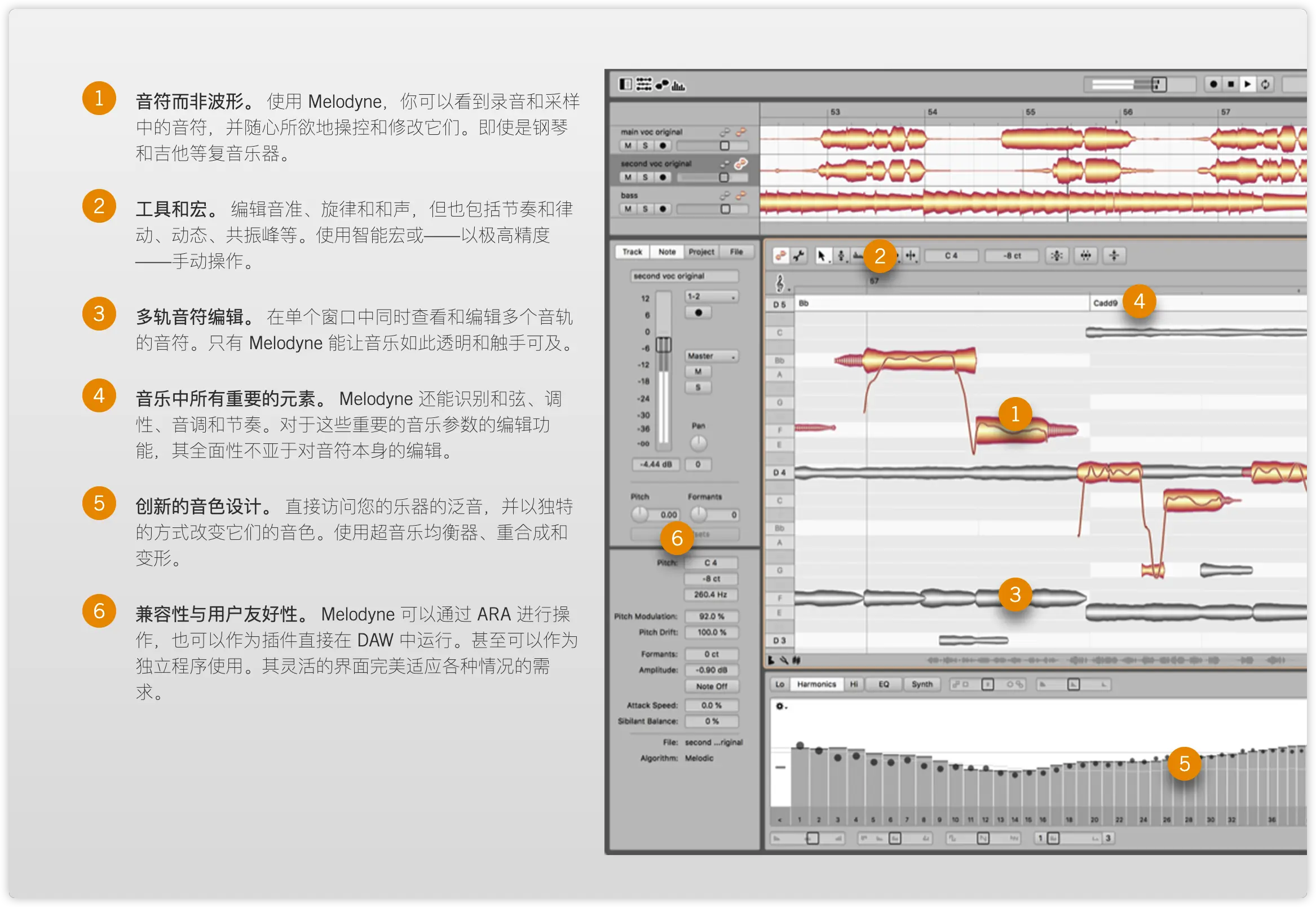Select the arrow main tool
1316x907 pixels.
[x=822, y=256]
